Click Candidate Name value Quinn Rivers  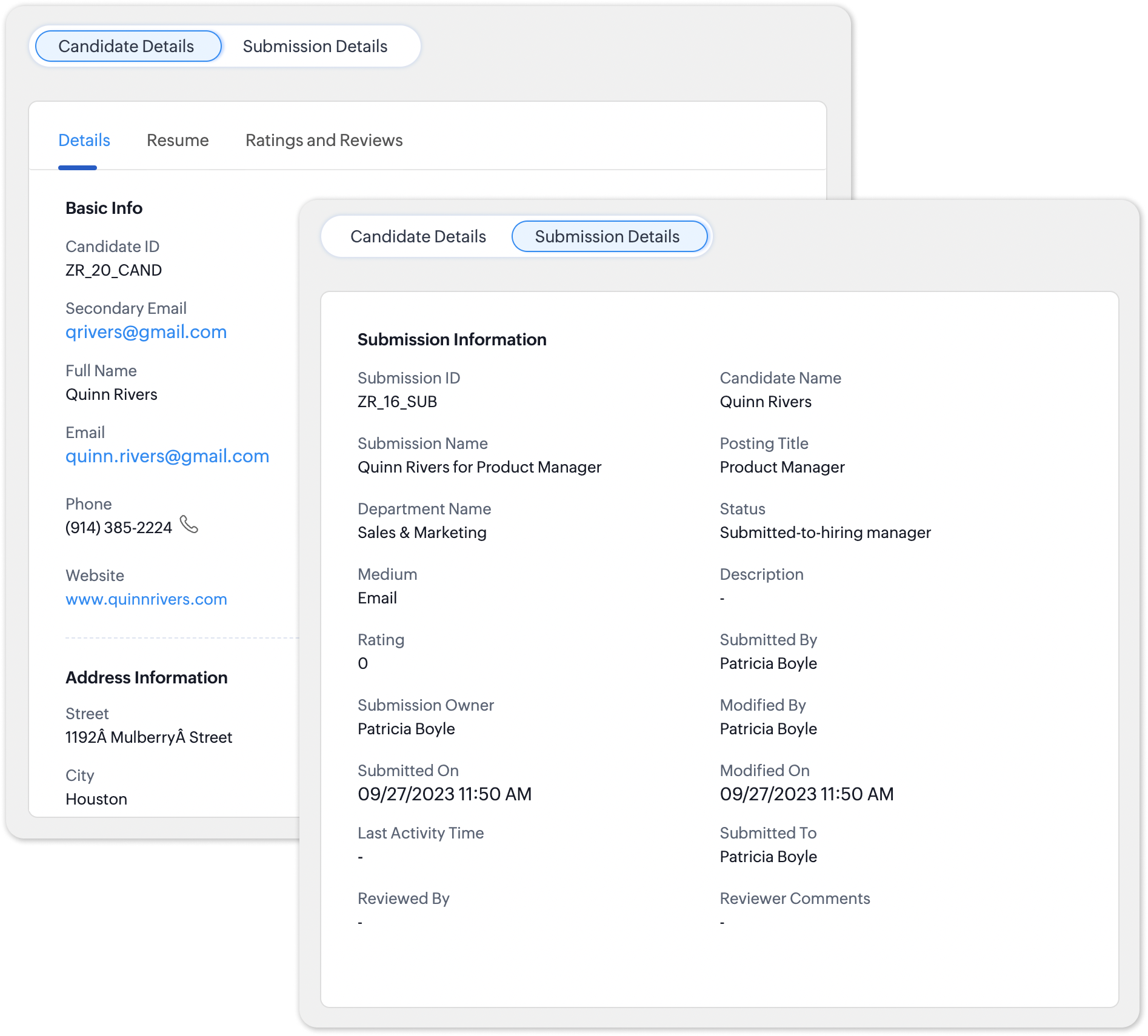pyautogui.click(x=766, y=402)
